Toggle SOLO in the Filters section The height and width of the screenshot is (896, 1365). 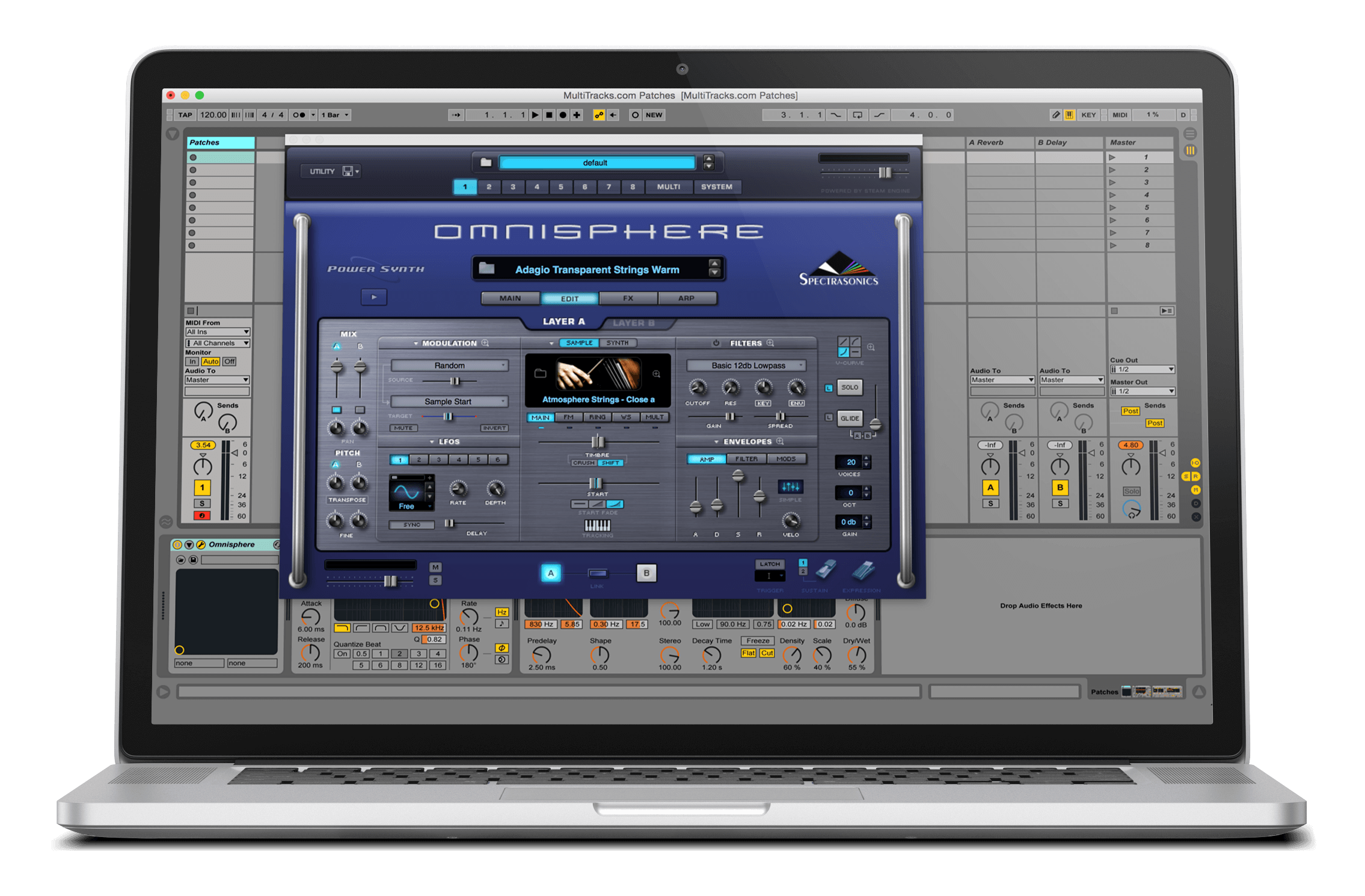[848, 387]
